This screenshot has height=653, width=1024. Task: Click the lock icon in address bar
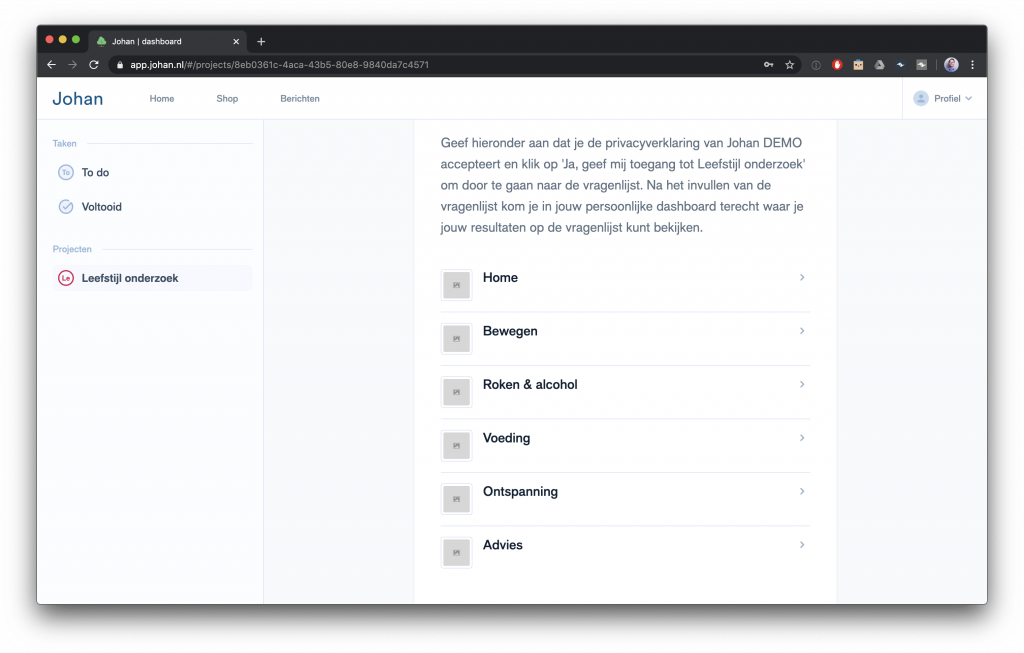click(120, 65)
